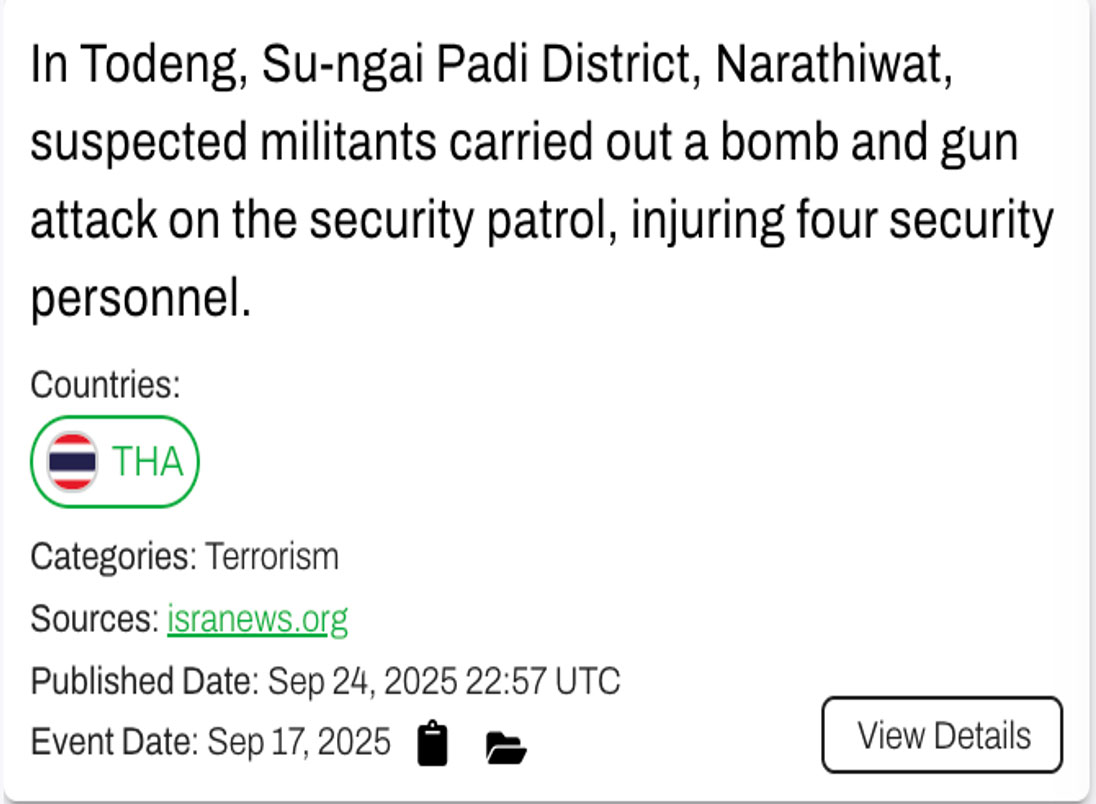Screen dimensions: 1096x804
Task: Click the Thailand flag icon
Action: [73, 462]
